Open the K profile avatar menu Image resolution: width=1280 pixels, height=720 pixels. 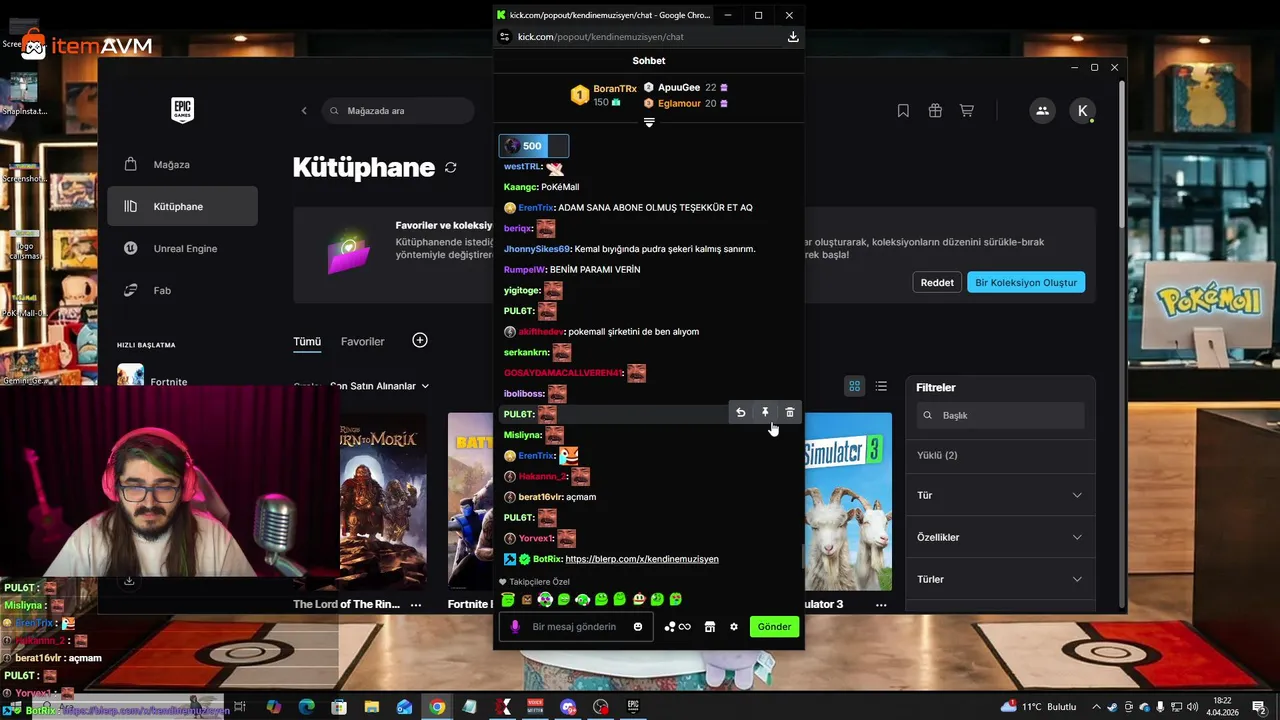pyautogui.click(x=1082, y=111)
